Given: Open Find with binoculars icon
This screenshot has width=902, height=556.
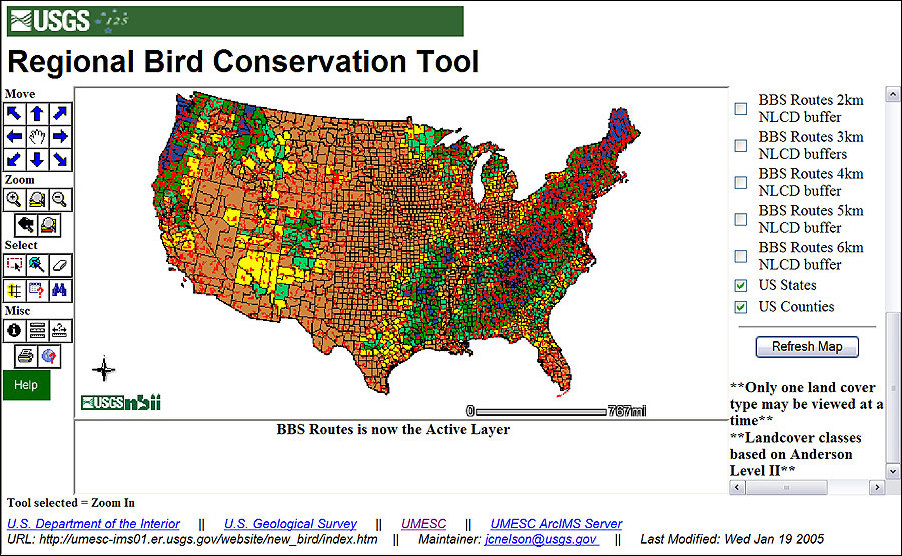Looking at the screenshot, I should click(x=60, y=290).
